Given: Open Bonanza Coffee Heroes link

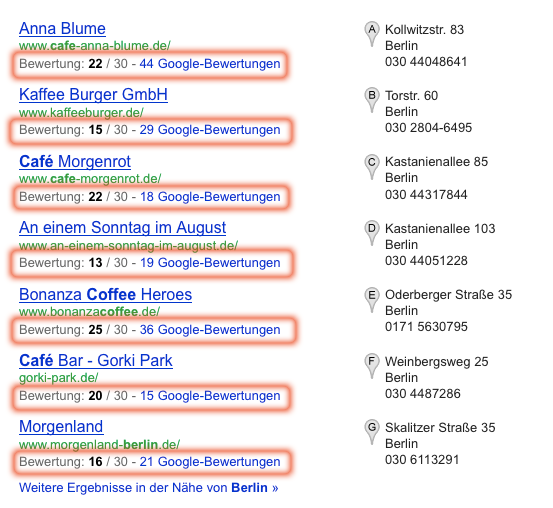Looking at the screenshot, I should (x=105, y=294).
